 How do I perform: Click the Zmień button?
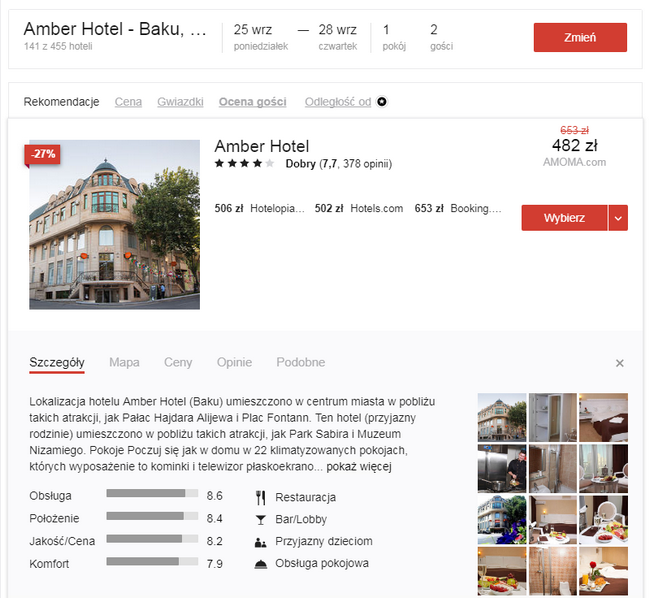coord(580,37)
